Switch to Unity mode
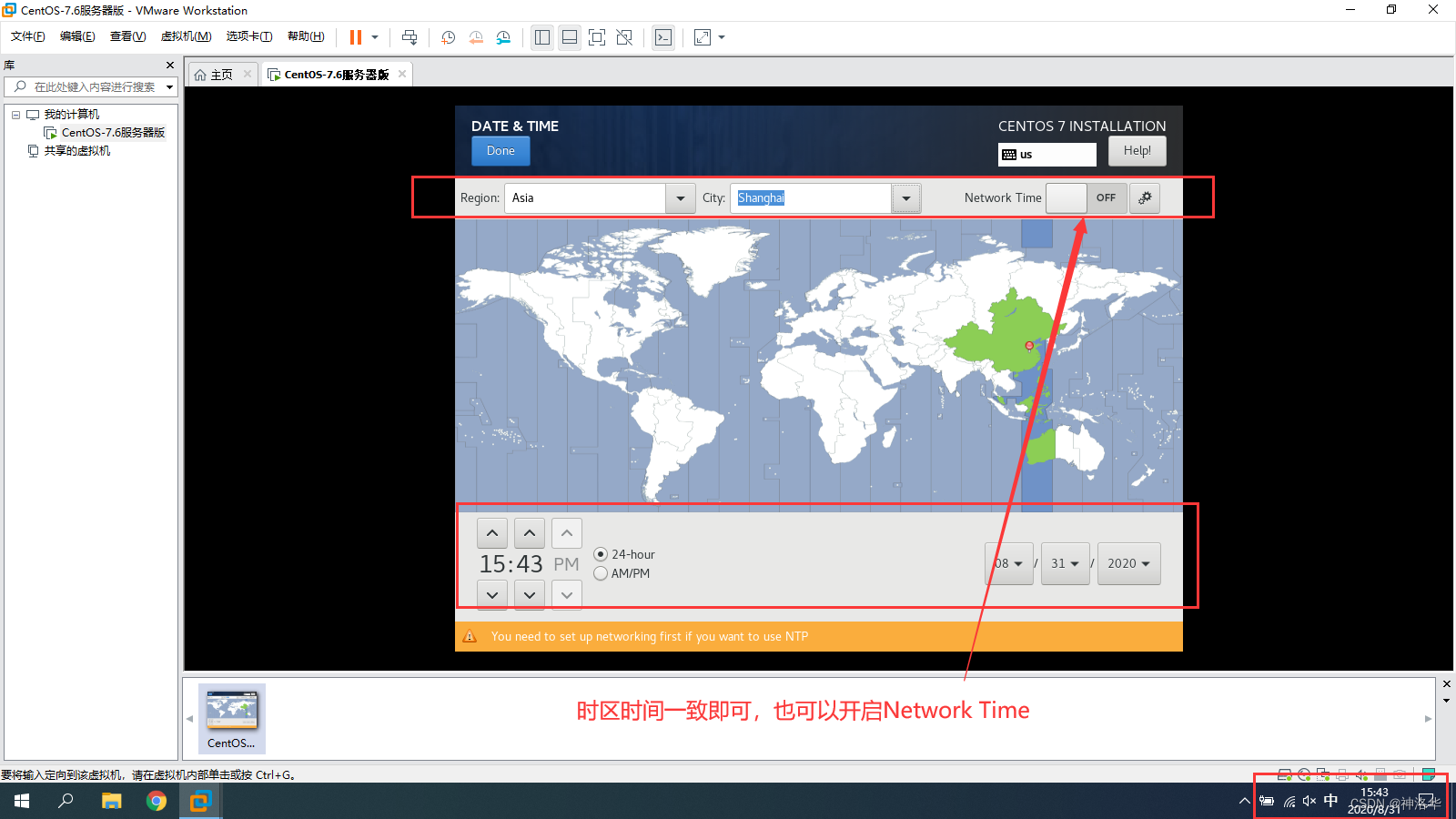This screenshot has width=1456, height=819. coord(624,37)
